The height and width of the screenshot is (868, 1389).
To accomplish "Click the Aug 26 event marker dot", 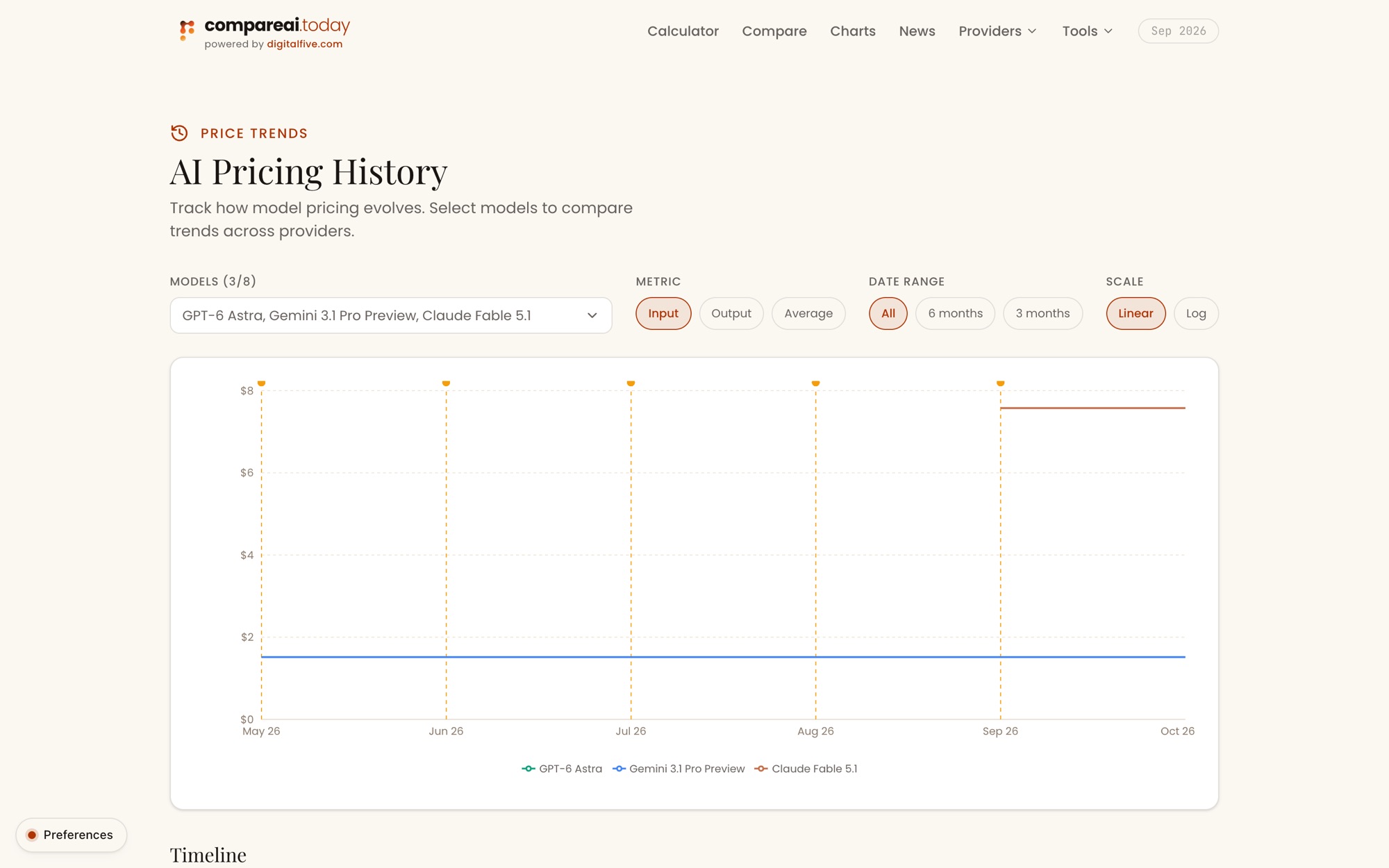I will (815, 383).
